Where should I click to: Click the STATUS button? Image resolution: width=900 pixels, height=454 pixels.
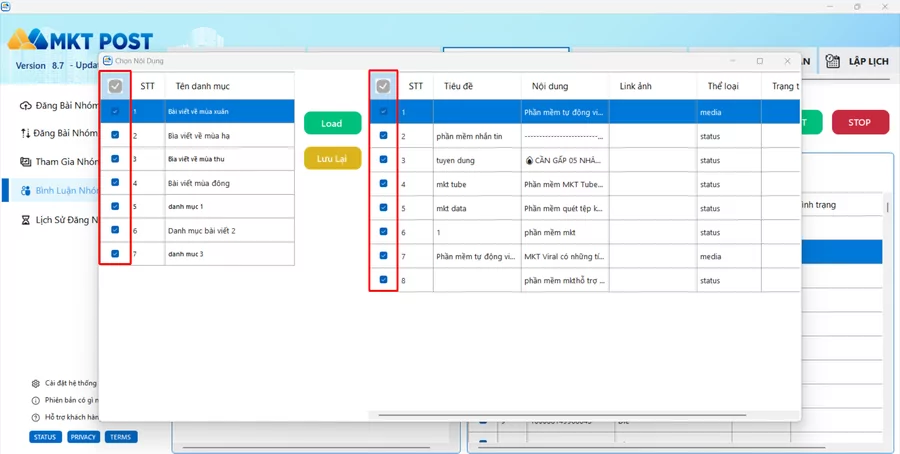pyautogui.click(x=45, y=437)
